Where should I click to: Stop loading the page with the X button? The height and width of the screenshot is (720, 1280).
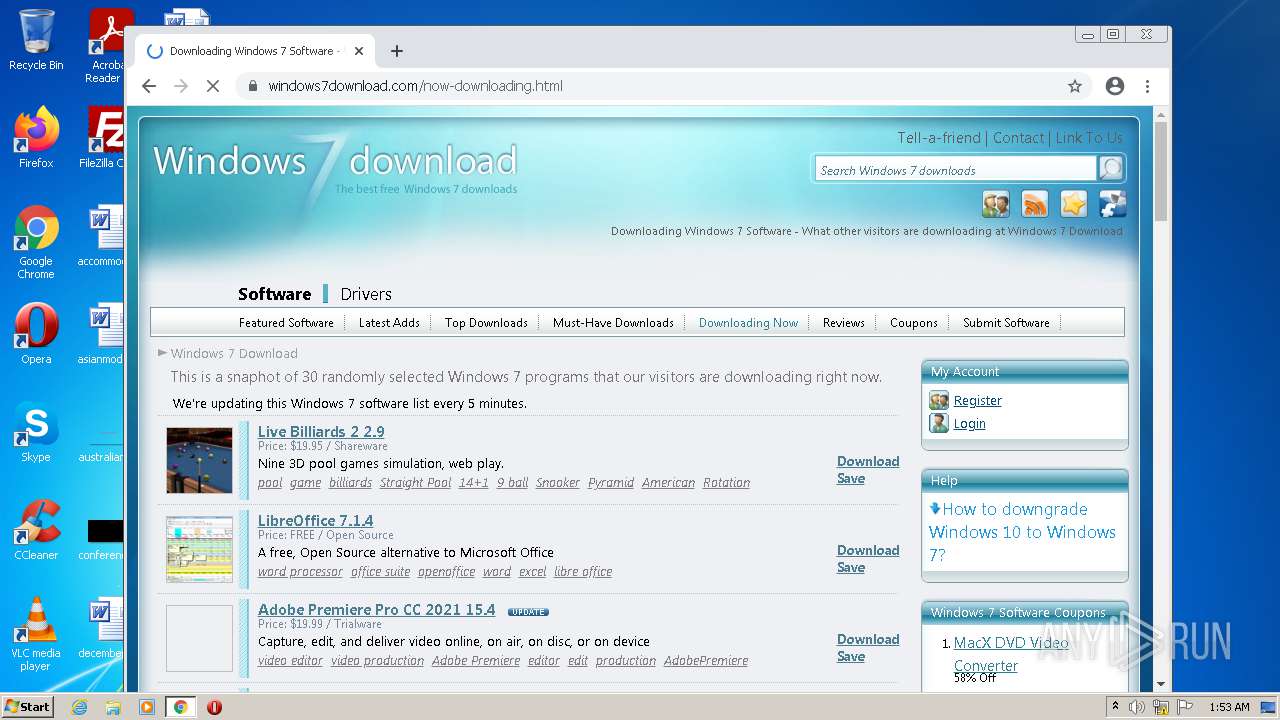(212, 86)
